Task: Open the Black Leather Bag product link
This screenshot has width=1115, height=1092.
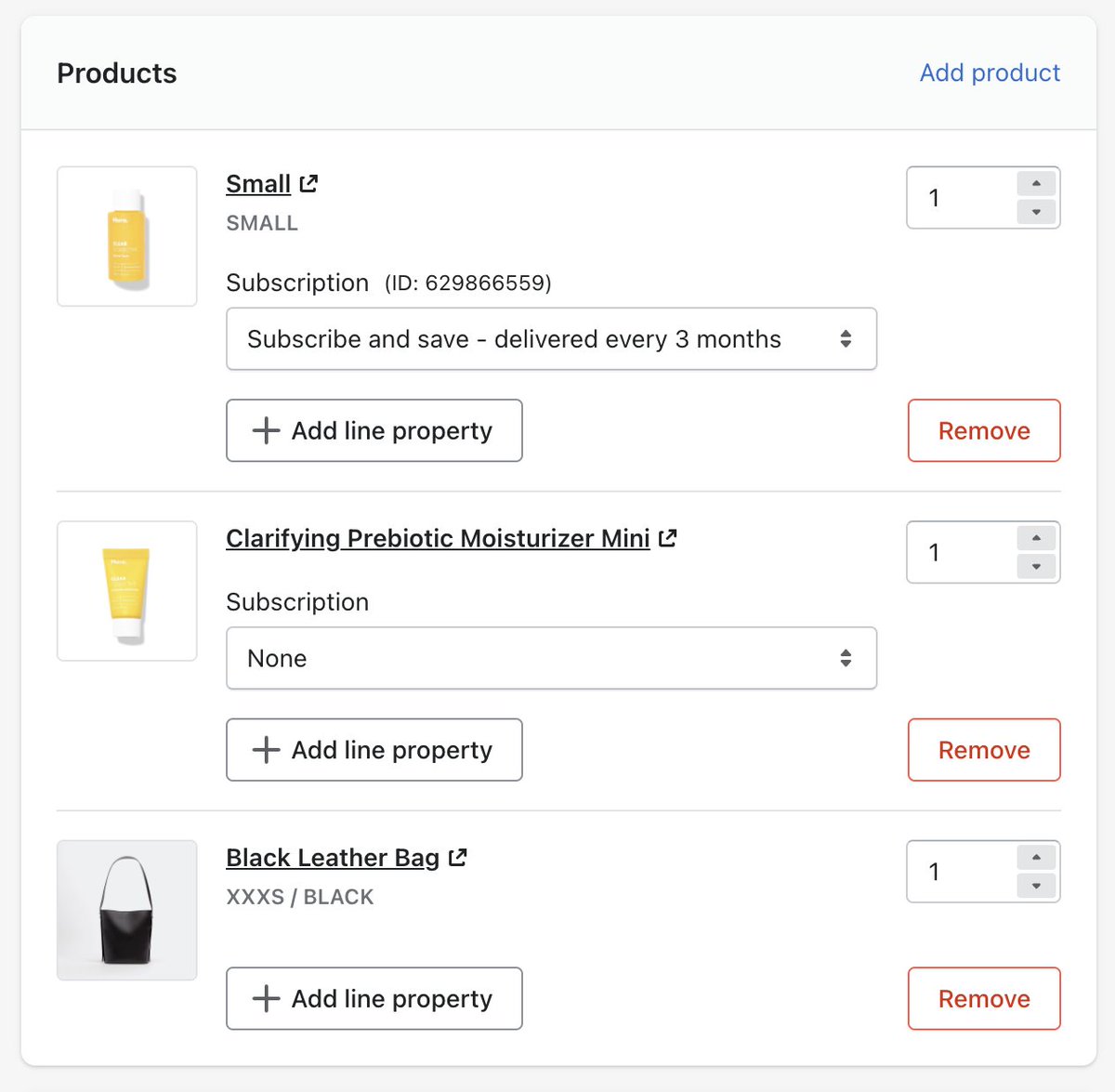Action: (x=333, y=857)
